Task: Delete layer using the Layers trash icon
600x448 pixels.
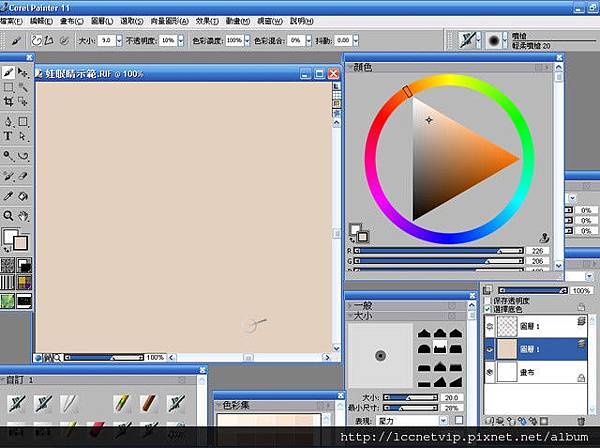Action: click(x=581, y=421)
